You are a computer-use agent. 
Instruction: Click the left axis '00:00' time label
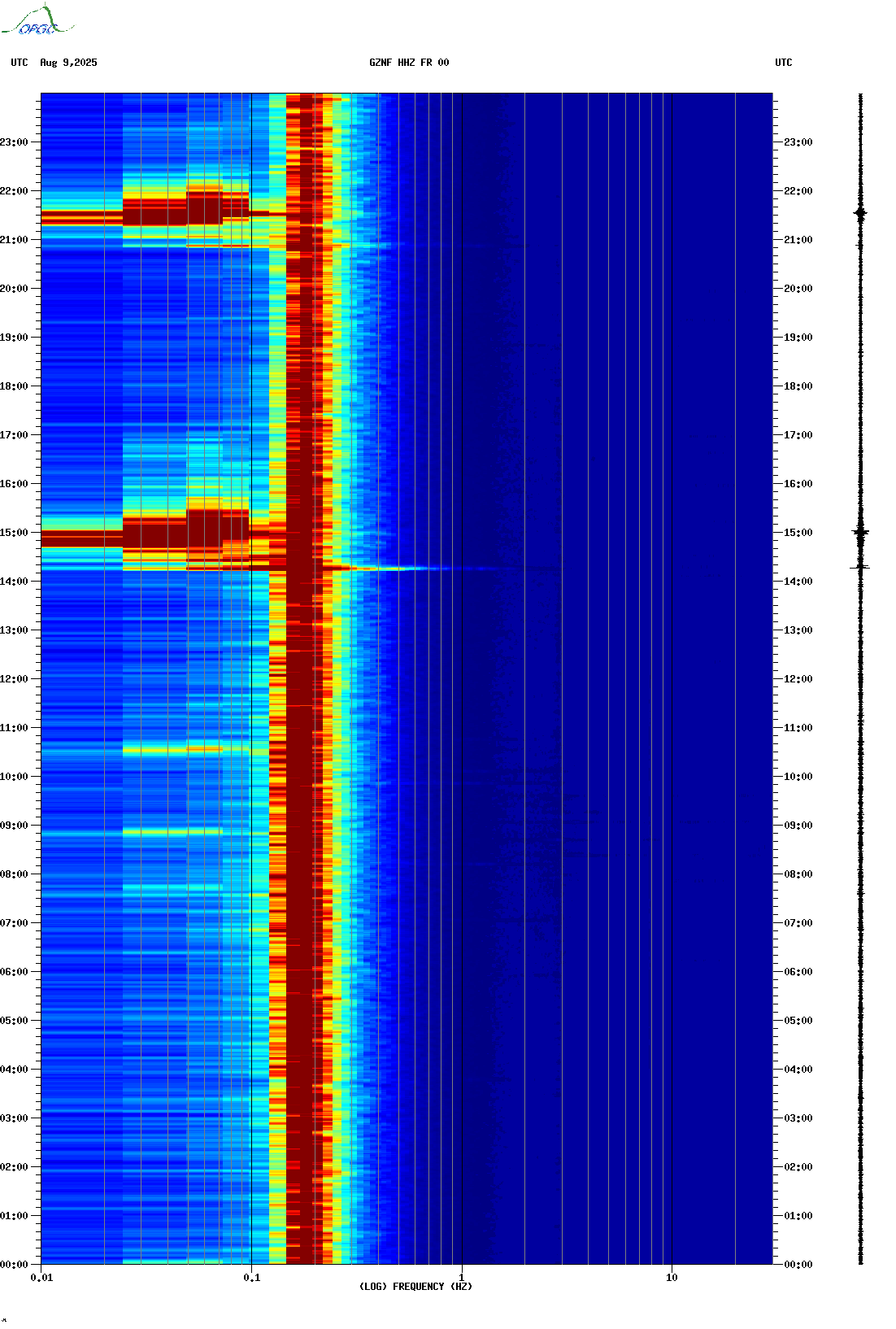click(14, 1265)
